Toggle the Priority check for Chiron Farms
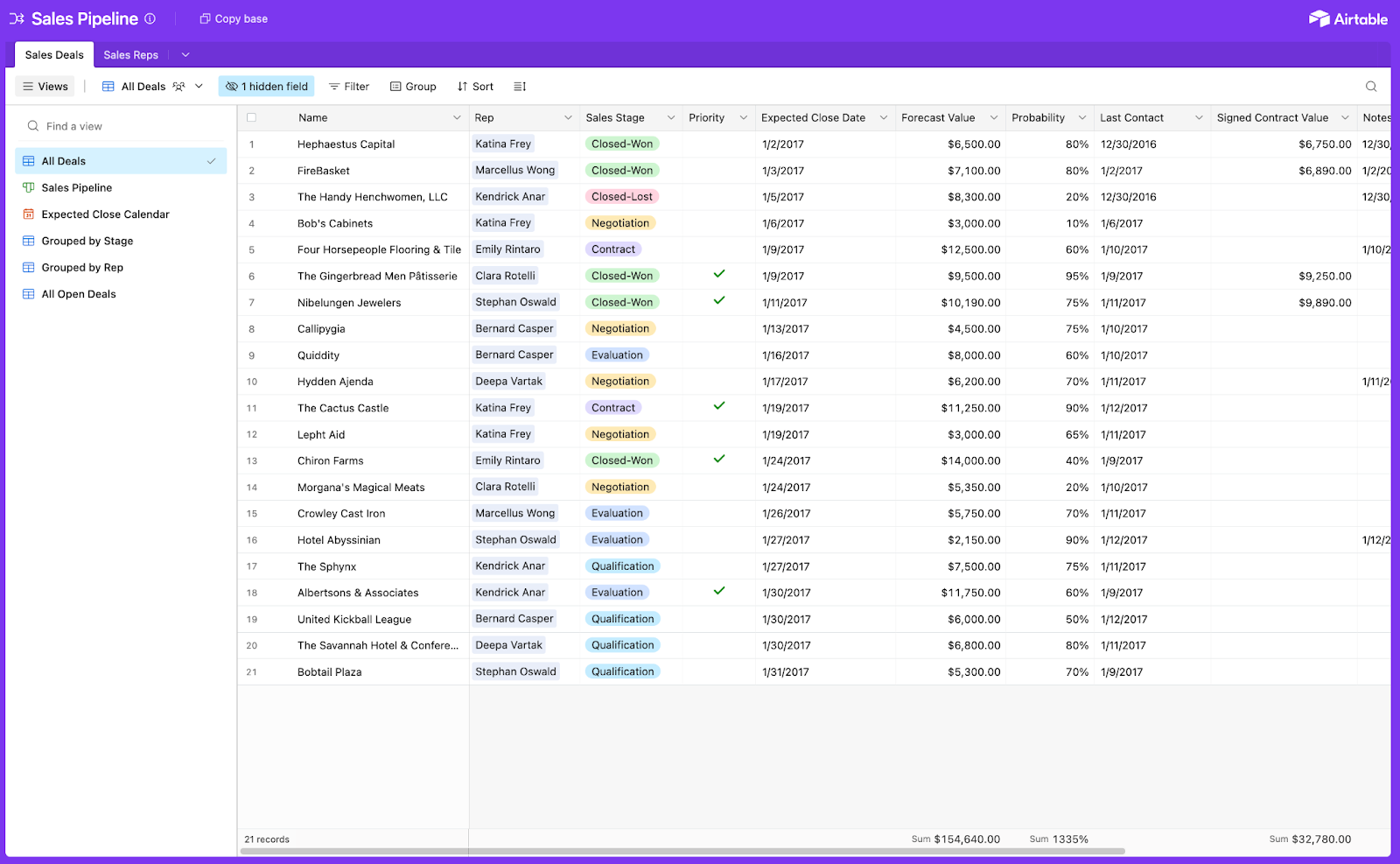1400x864 pixels. click(x=719, y=459)
